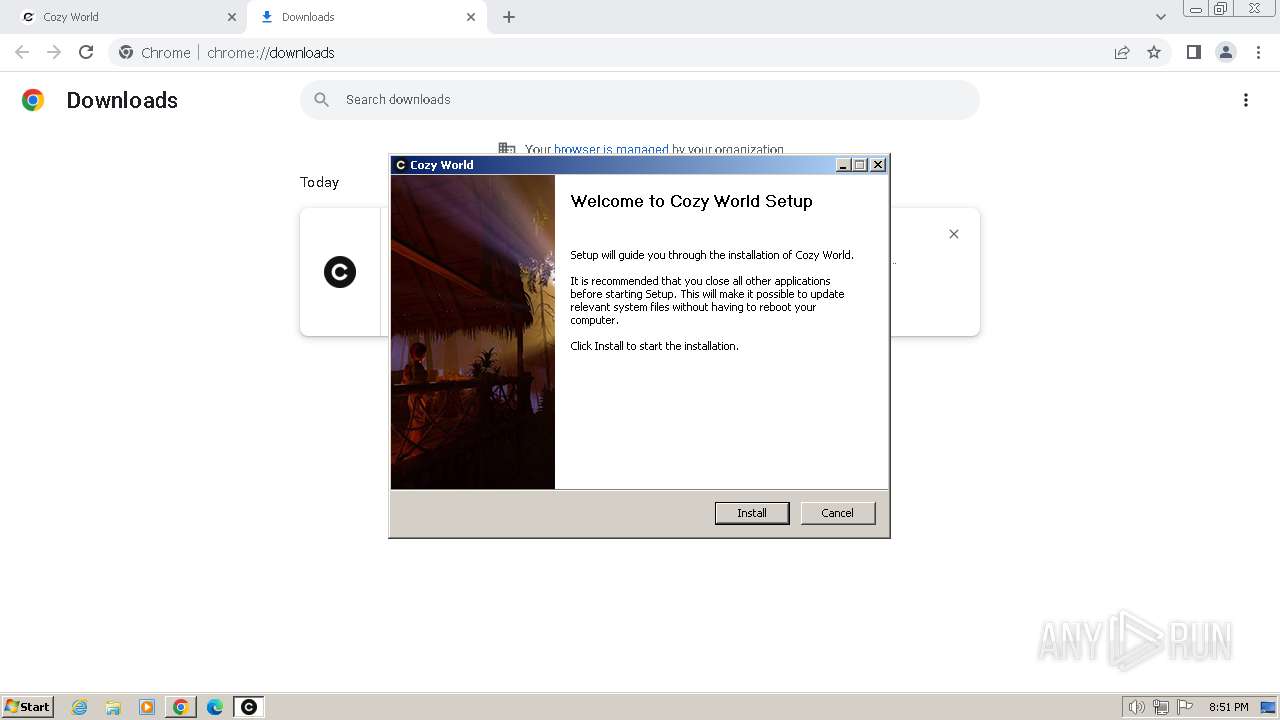Open Downloads page more actions menu

(x=1246, y=100)
